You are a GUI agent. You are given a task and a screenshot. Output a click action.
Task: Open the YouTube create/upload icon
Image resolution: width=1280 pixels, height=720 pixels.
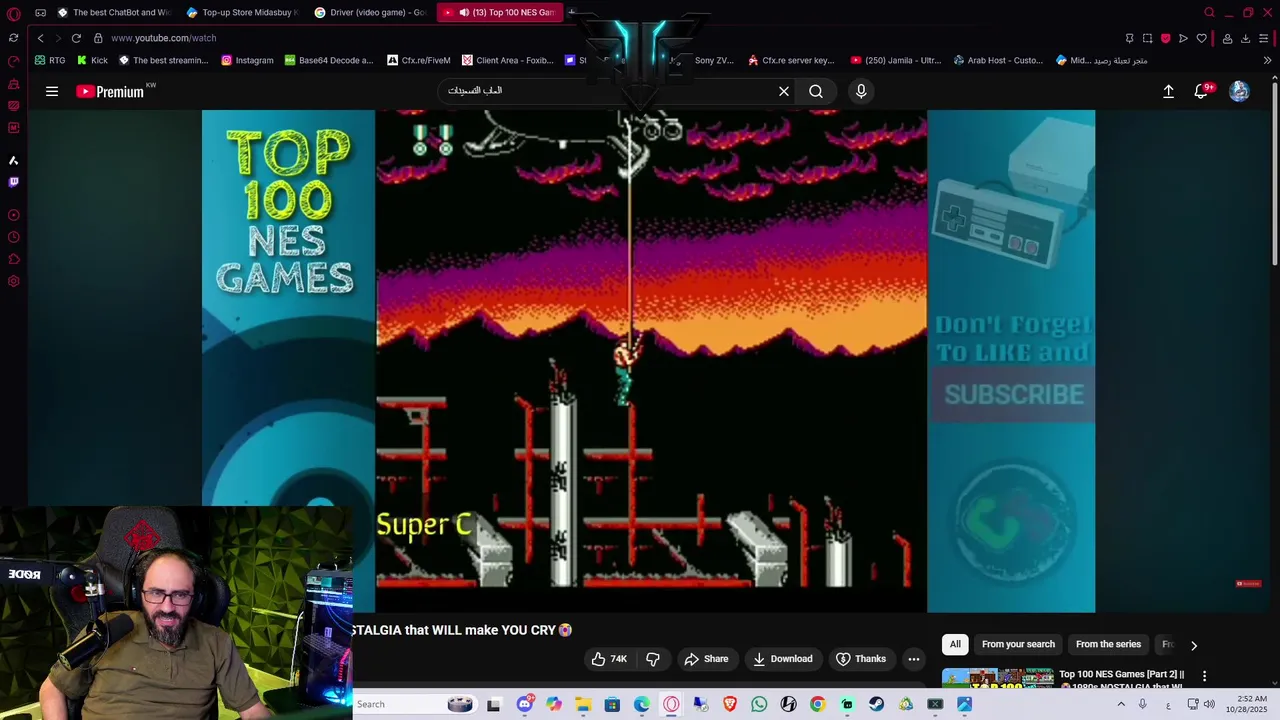pos(1168,91)
